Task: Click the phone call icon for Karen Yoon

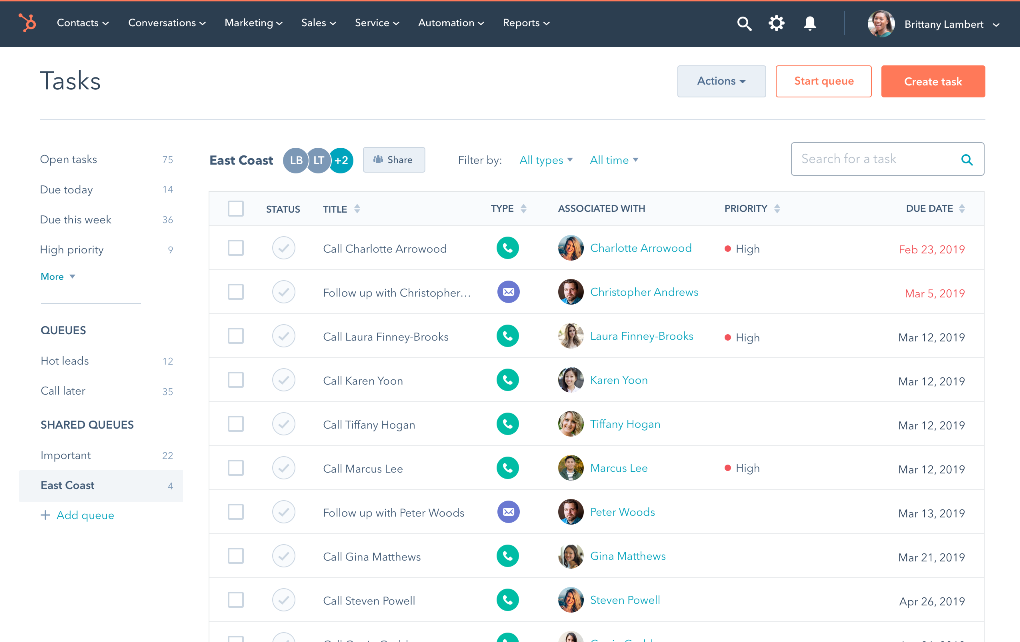Action: click(508, 380)
